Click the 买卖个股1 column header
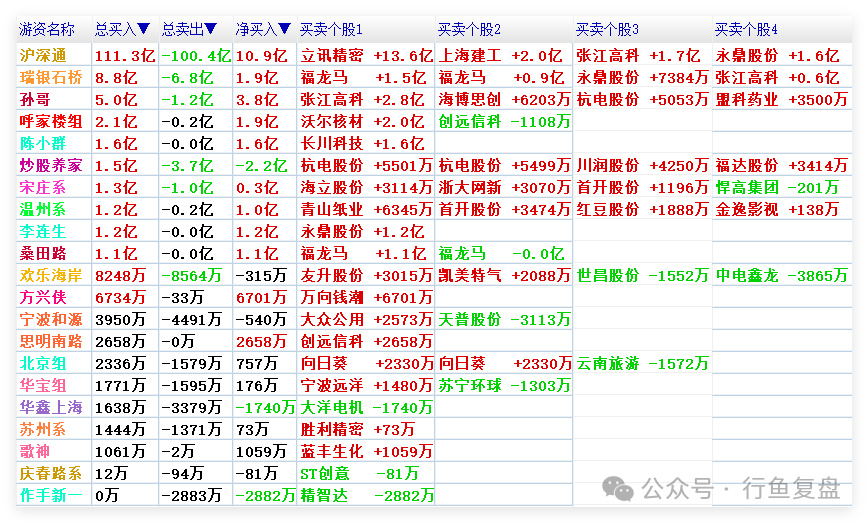 [331, 29]
